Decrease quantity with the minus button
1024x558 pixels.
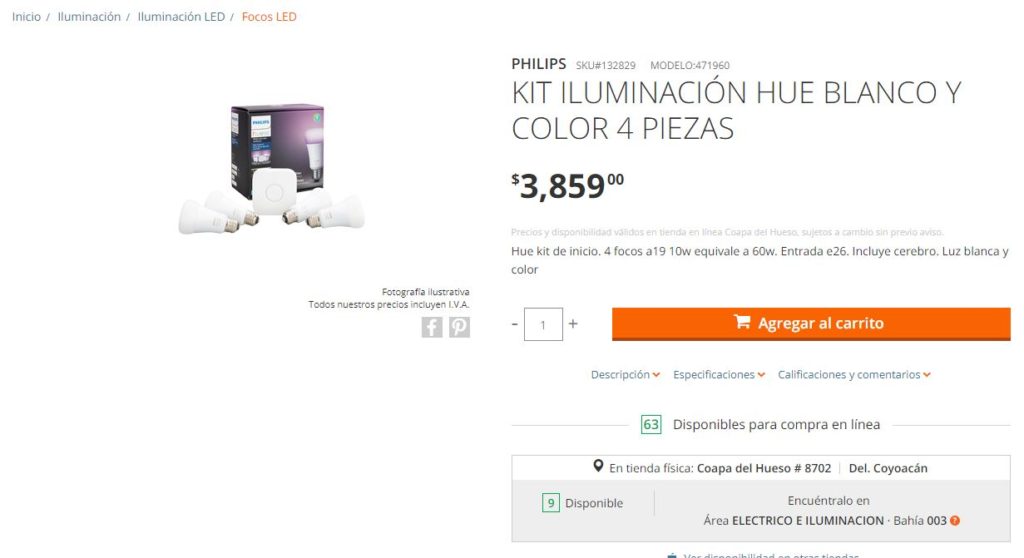coord(515,324)
